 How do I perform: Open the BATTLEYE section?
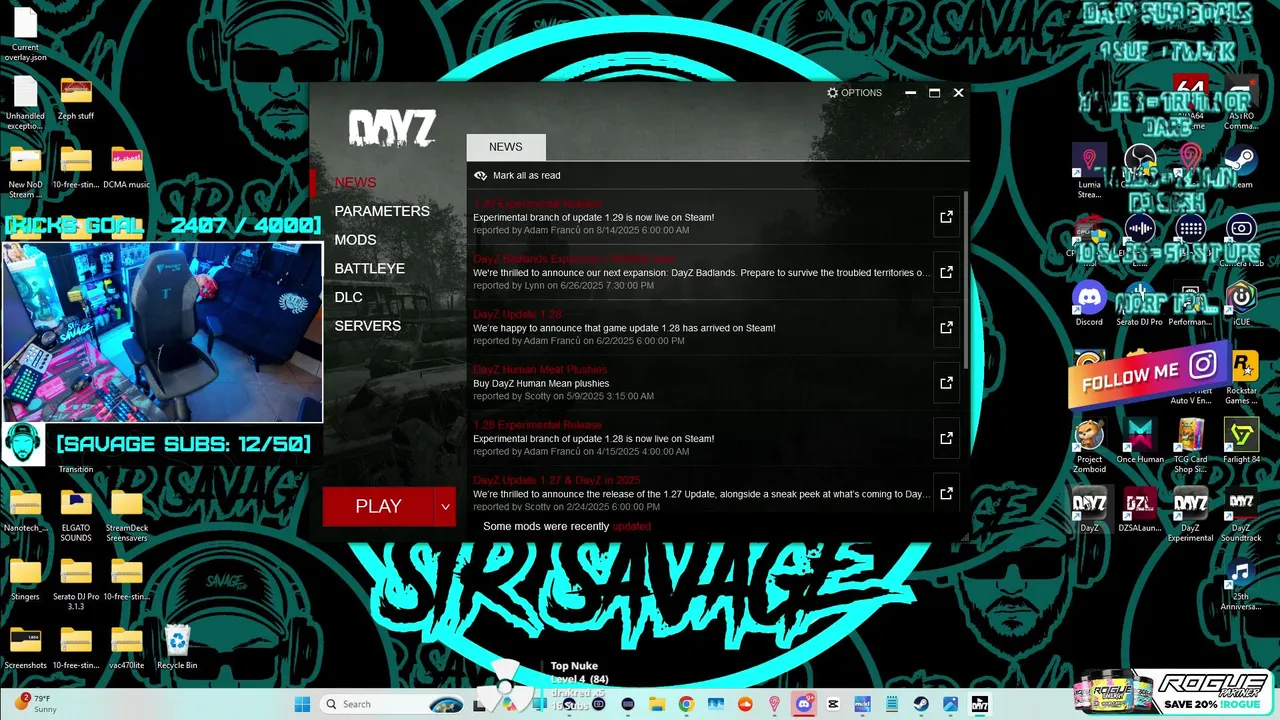pos(369,269)
